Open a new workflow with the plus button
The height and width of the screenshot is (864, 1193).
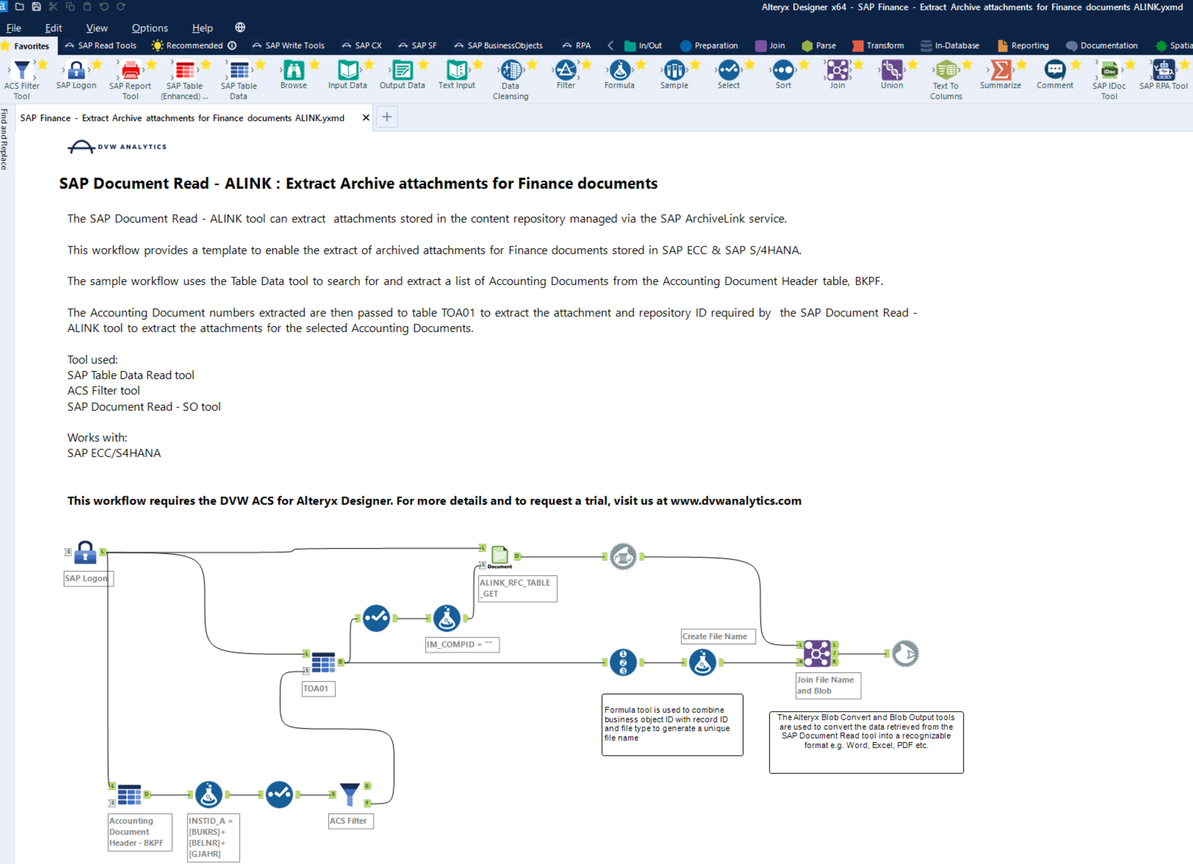[387, 117]
